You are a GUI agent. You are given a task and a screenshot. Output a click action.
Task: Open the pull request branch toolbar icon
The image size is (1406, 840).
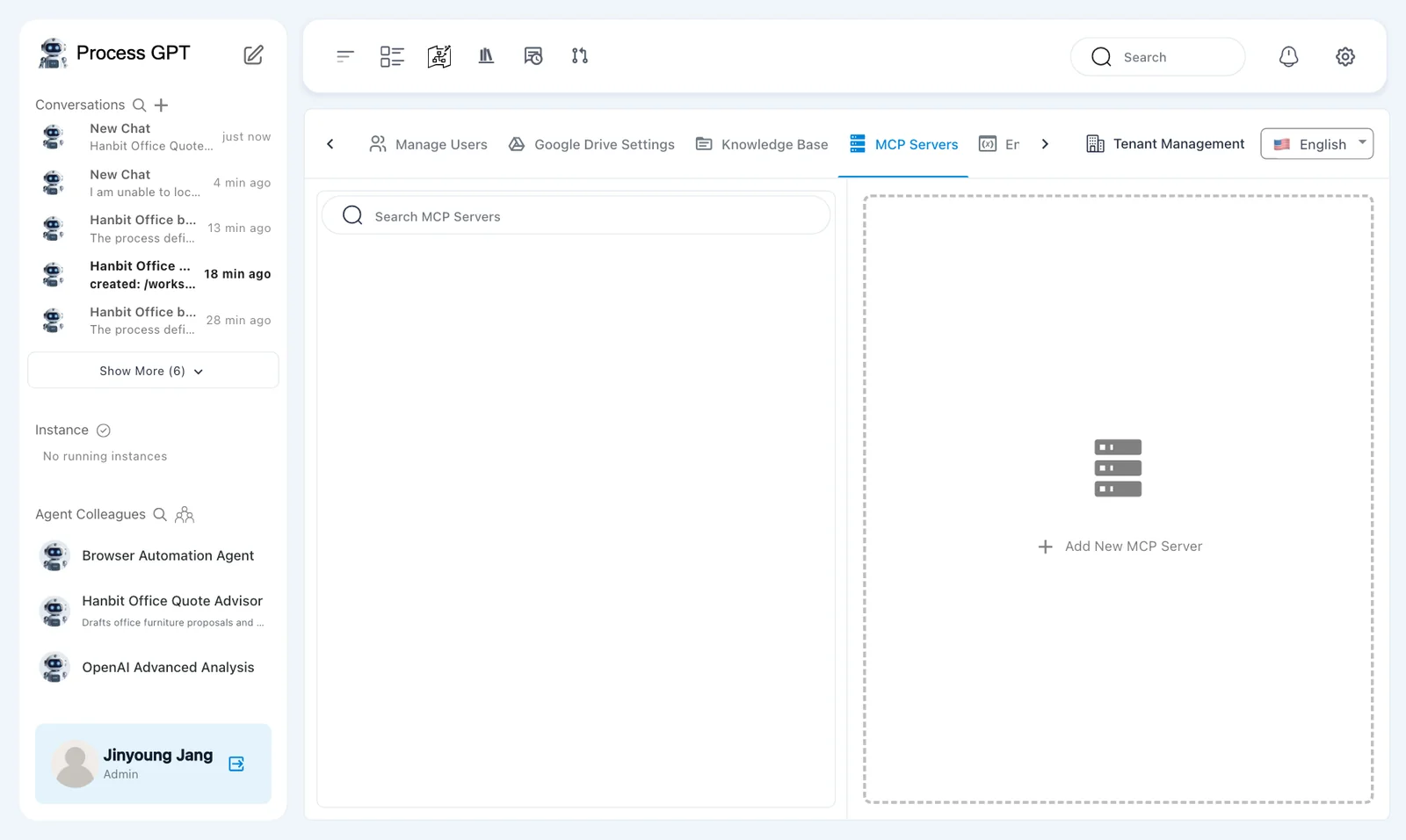click(x=580, y=56)
